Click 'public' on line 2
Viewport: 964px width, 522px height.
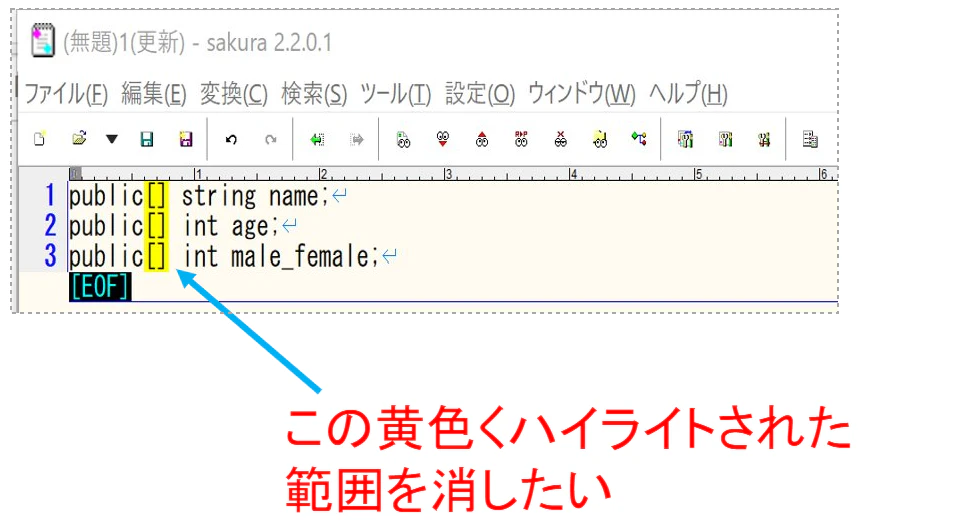click(106, 227)
